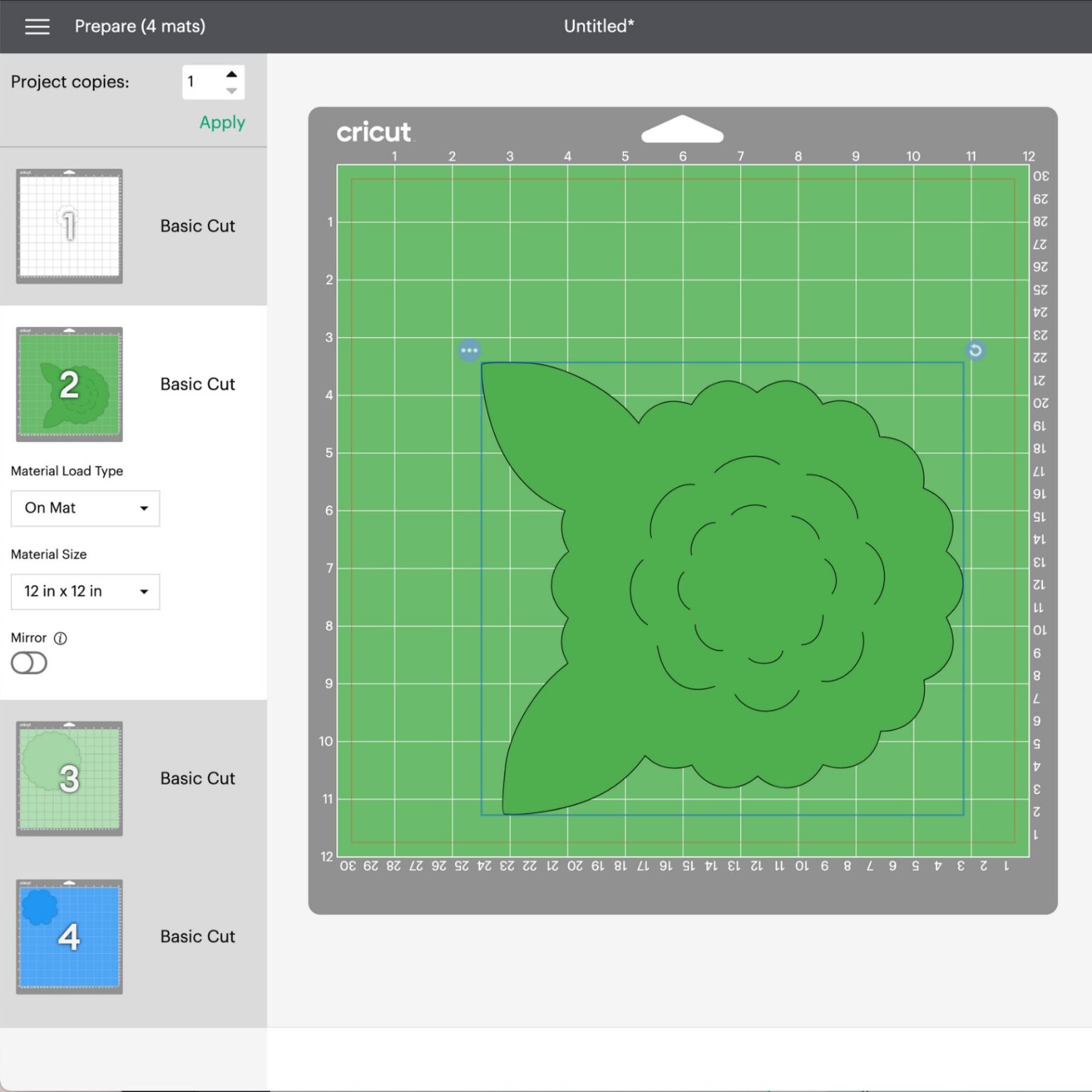Screen dimensions: 1092x1092
Task: Click Basic Cut label for mat 4
Action: tap(198, 936)
